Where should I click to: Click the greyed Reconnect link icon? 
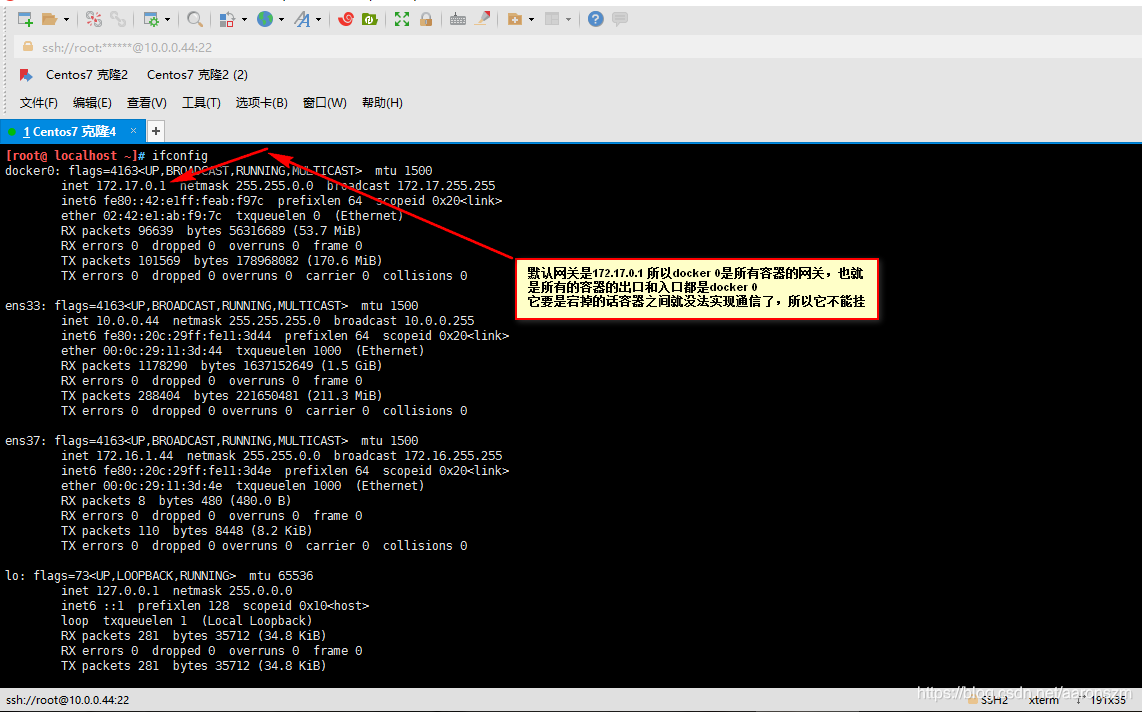[118, 20]
